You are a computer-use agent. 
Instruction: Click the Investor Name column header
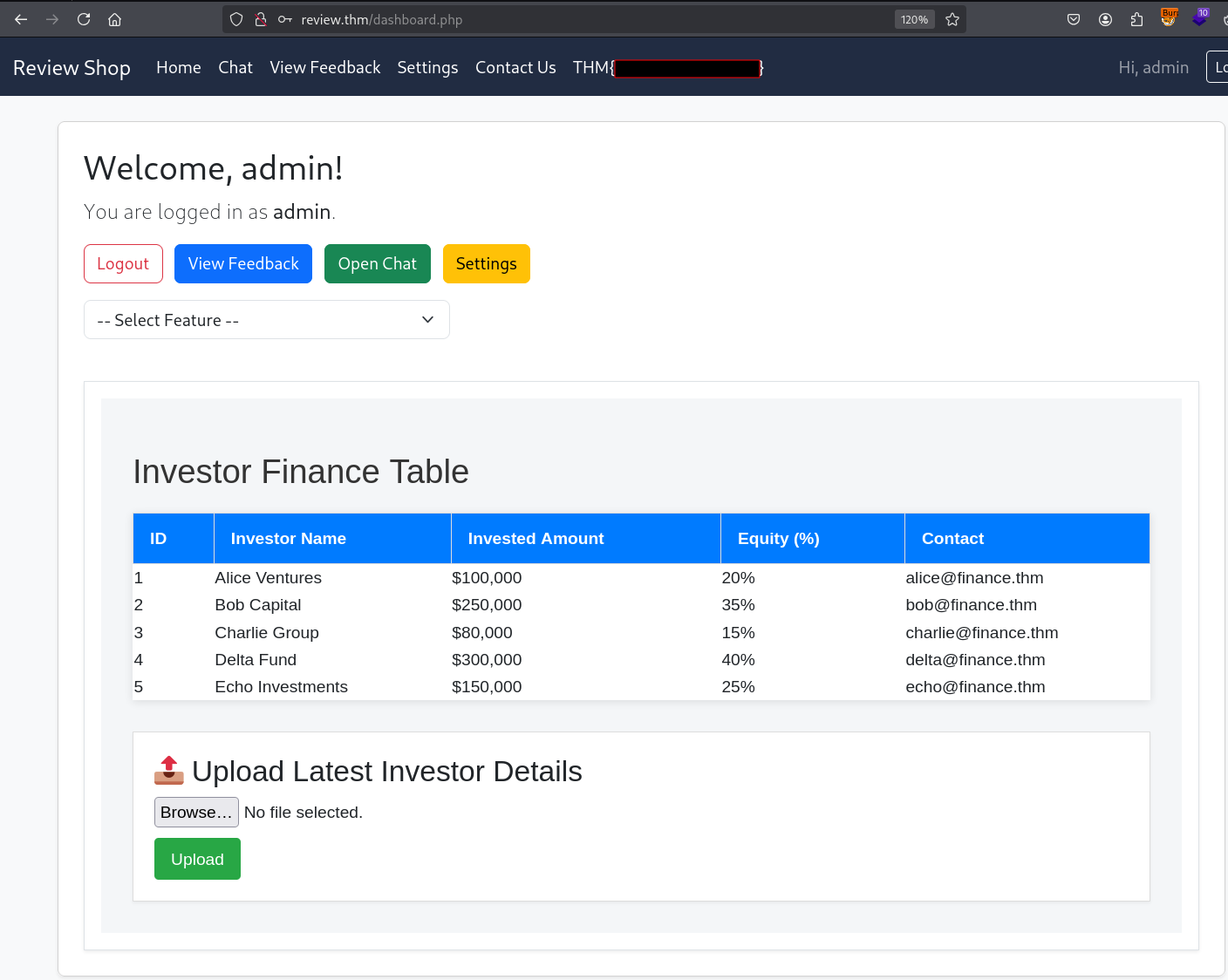pos(332,538)
